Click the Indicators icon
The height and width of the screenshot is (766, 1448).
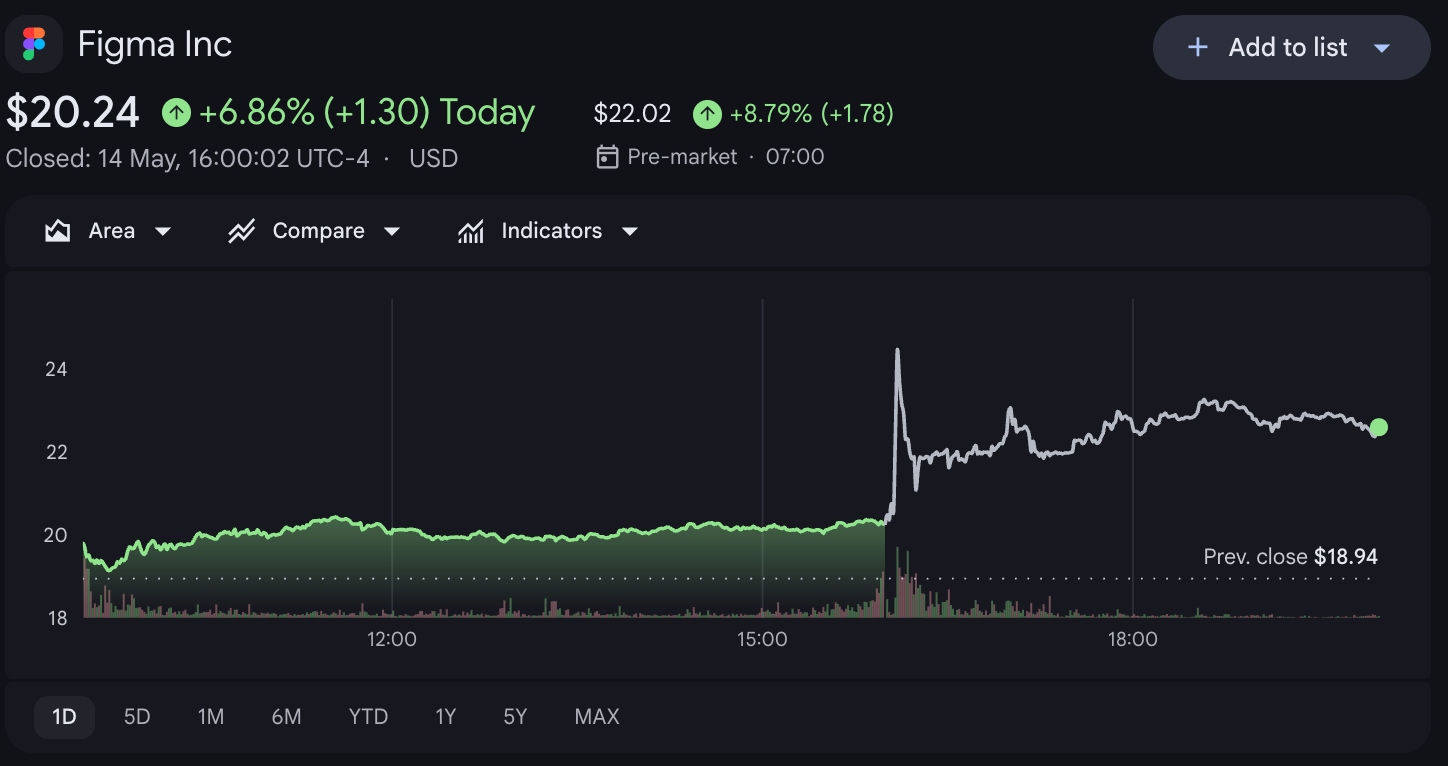470,231
